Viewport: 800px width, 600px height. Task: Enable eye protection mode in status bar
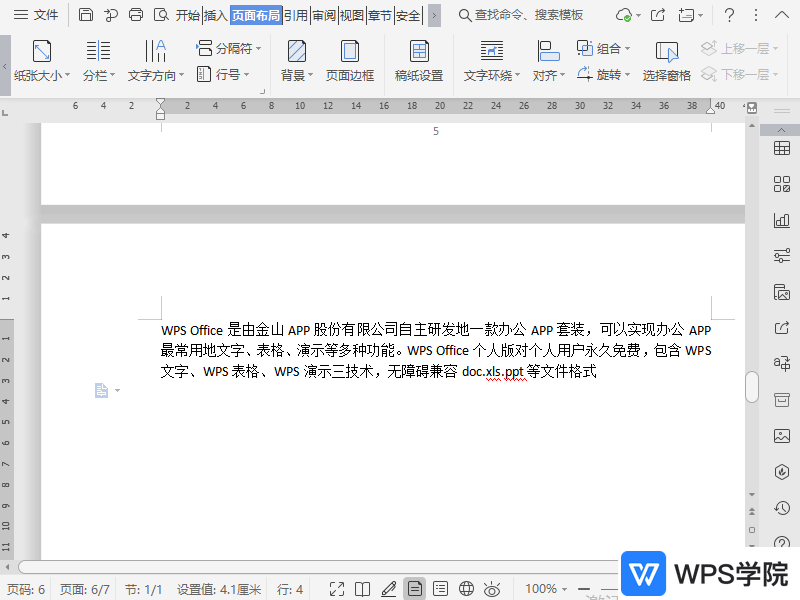tap(491, 589)
